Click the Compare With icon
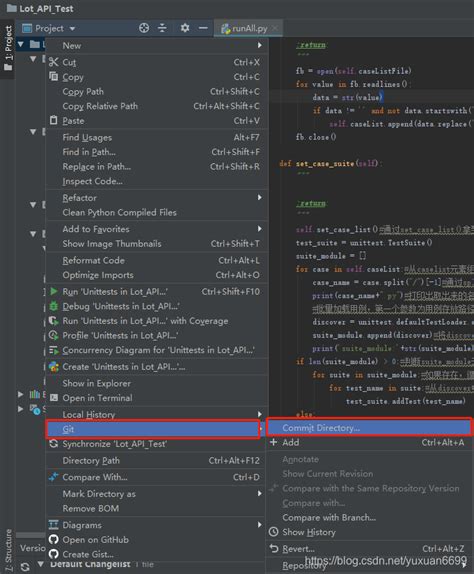 (54, 477)
